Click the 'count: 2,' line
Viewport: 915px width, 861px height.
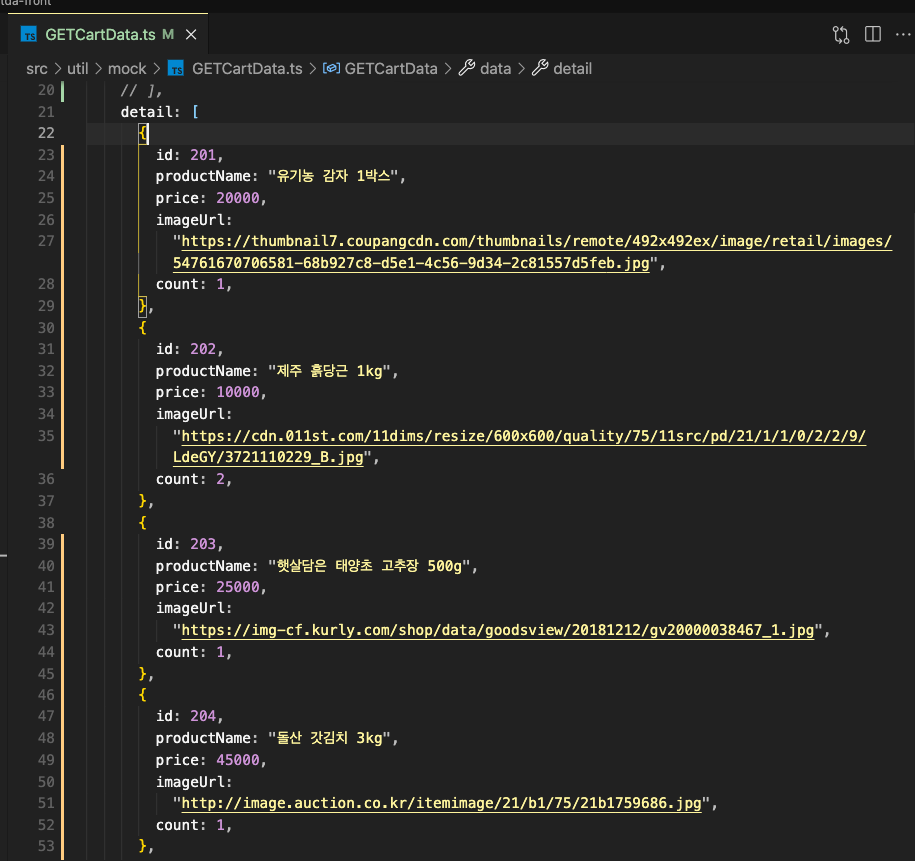coord(194,480)
